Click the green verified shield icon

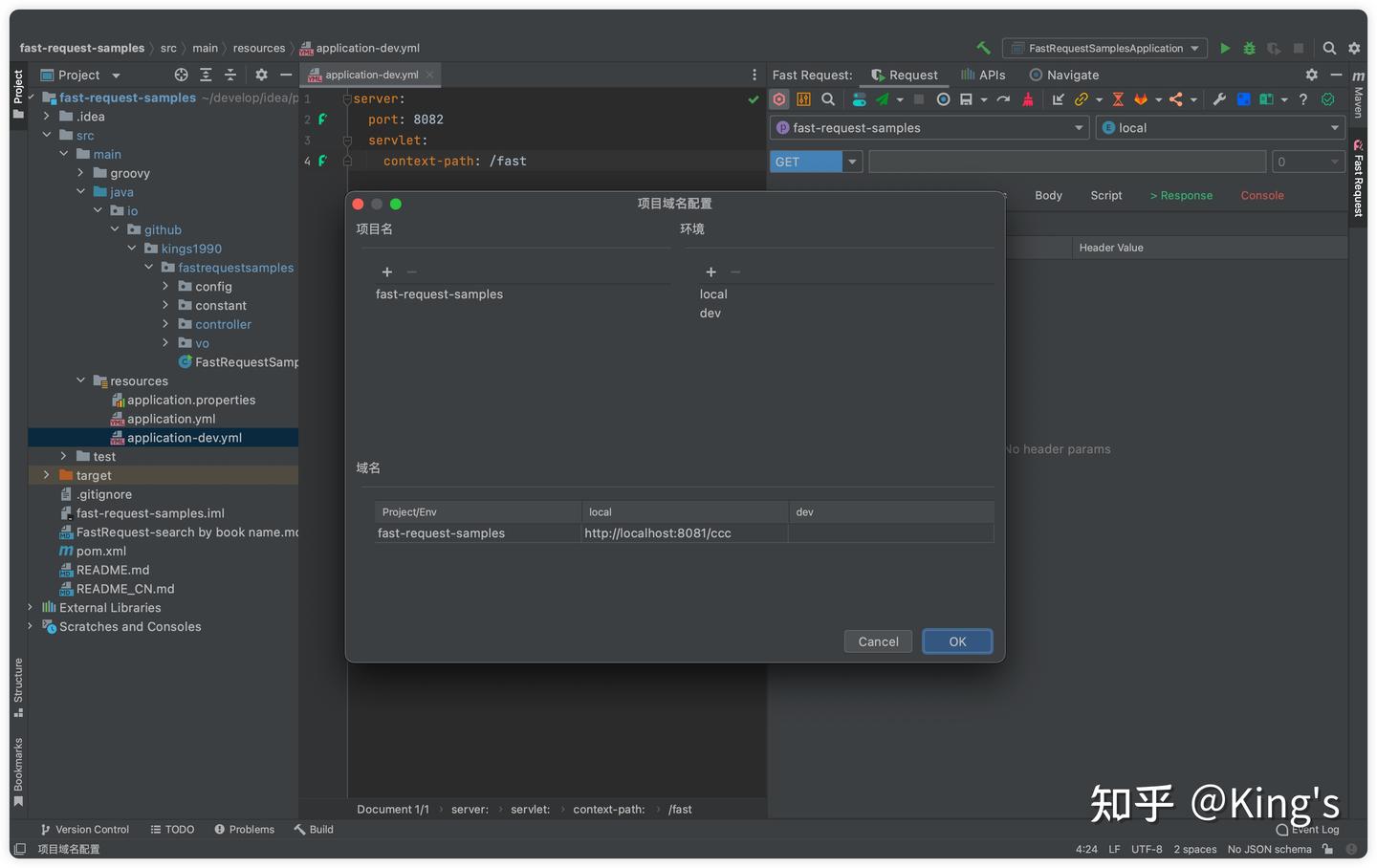pyautogui.click(x=1328, y=99)
